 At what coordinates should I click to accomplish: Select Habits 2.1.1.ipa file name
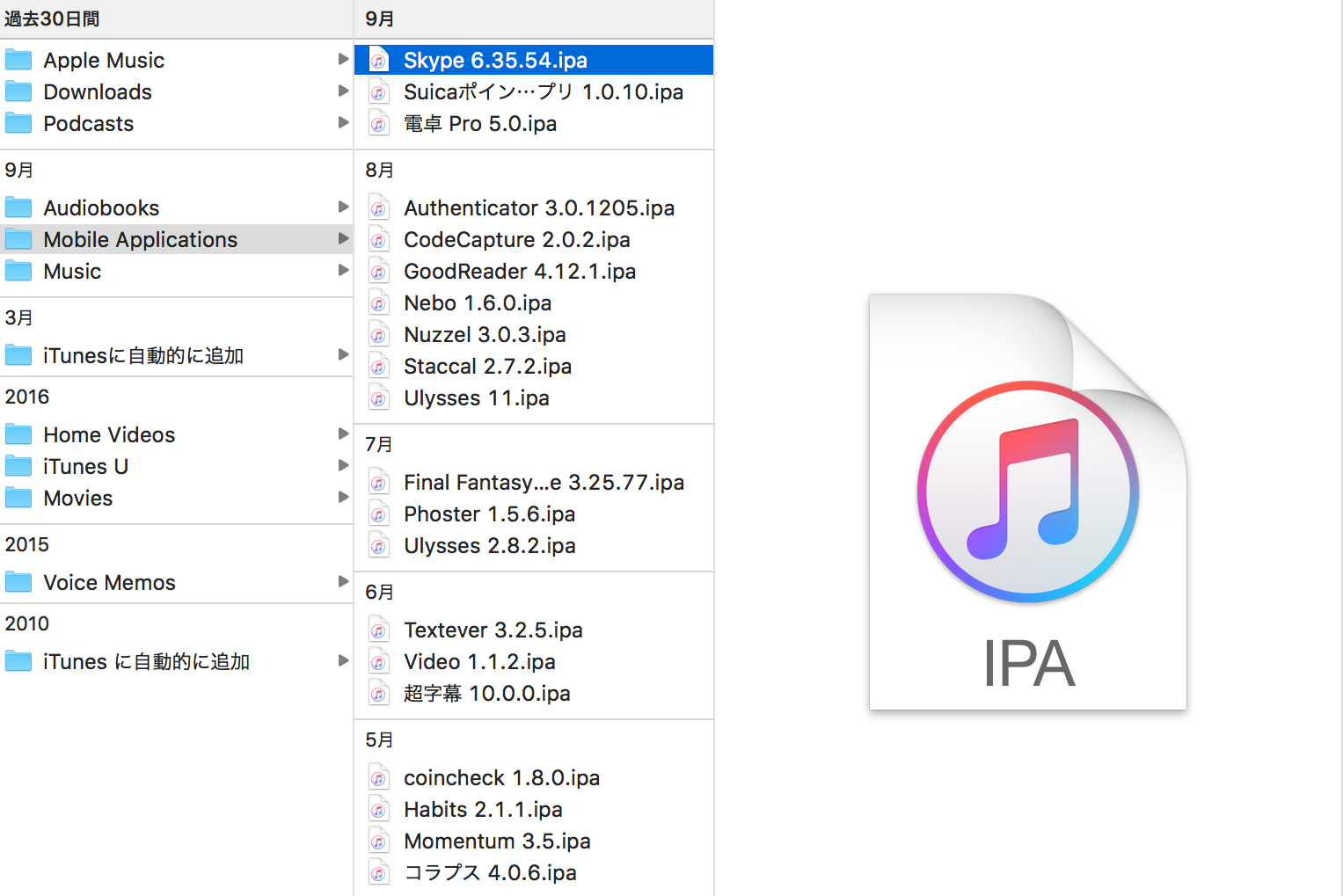[483, 809]
